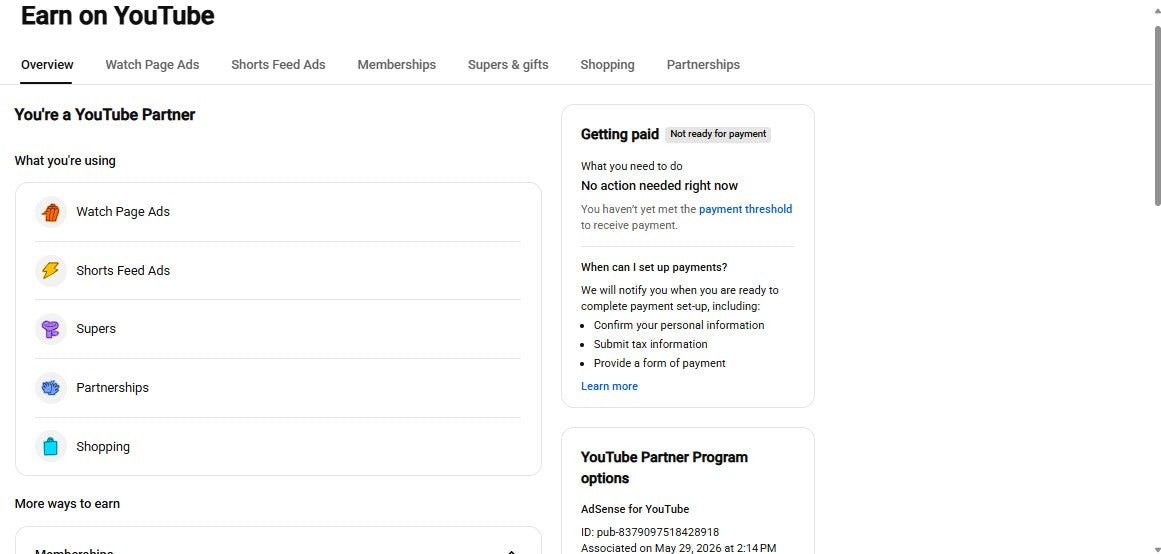Click the Watch Page Ads popcorn icon
This screenshot has width=1161, height=554.
click(50, 212)
